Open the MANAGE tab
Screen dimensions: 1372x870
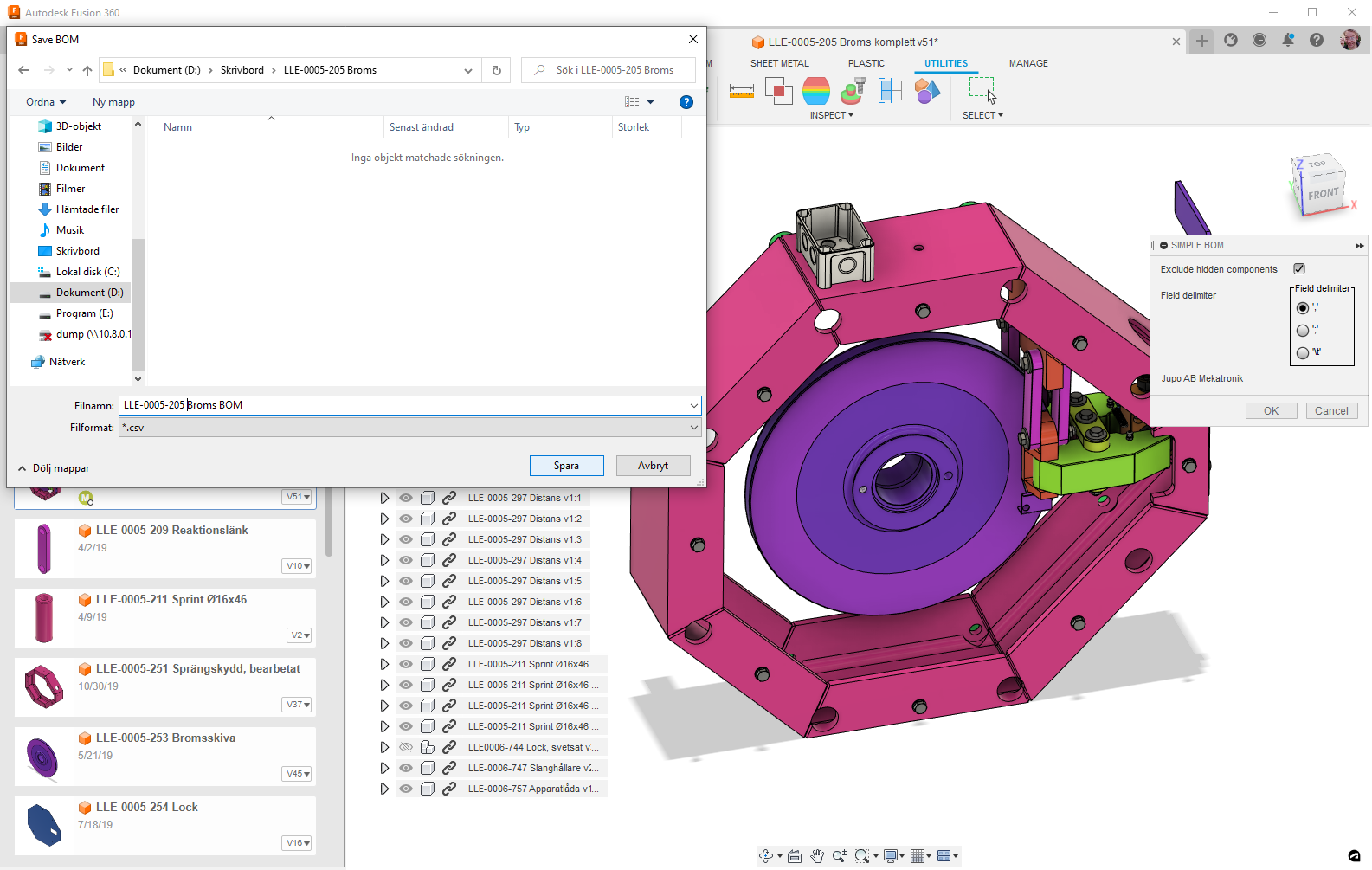click(x=1027, y=63)
